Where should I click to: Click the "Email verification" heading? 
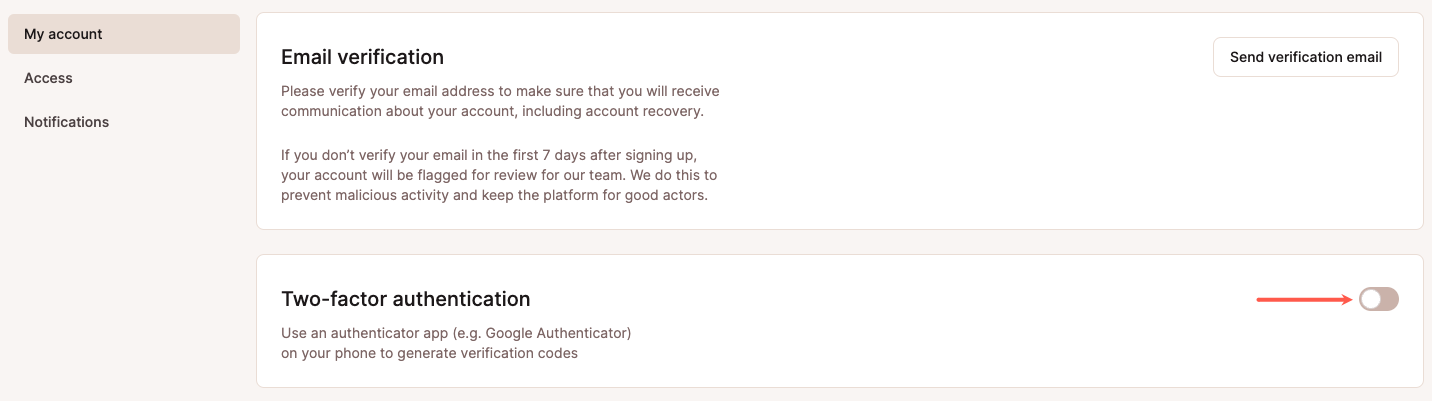362,57
